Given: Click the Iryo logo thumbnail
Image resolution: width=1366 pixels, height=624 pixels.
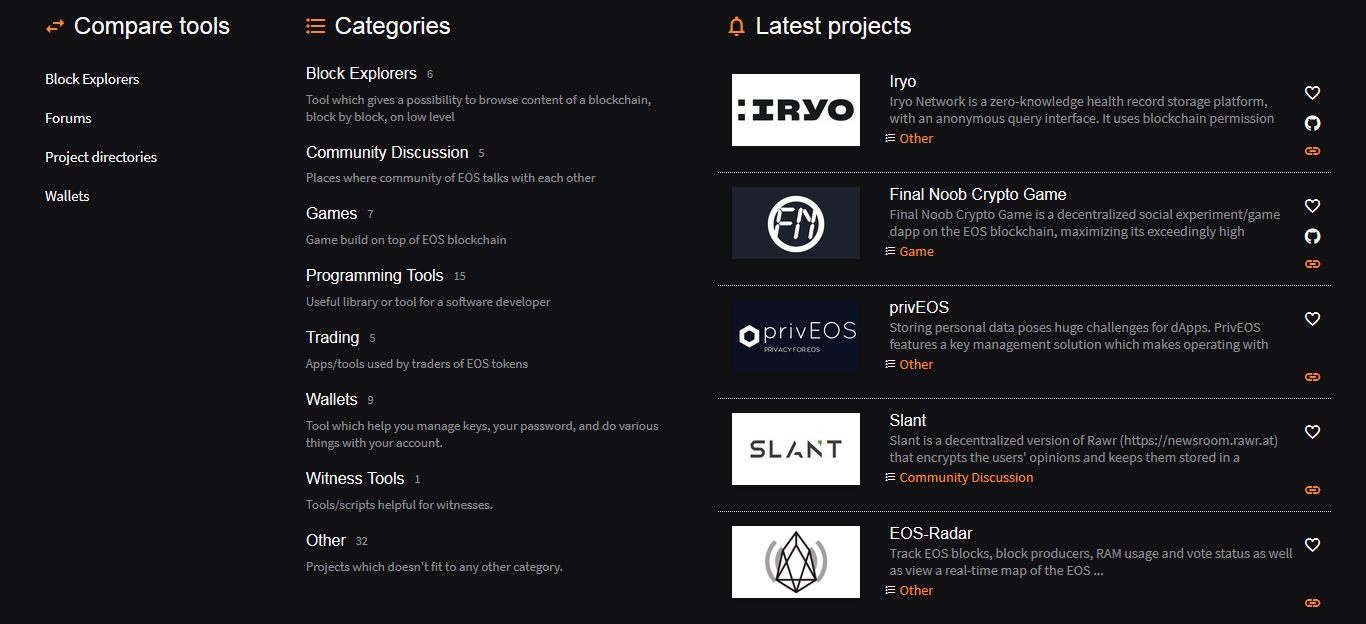Looking at the screenshot, I should tap(796, 110).
